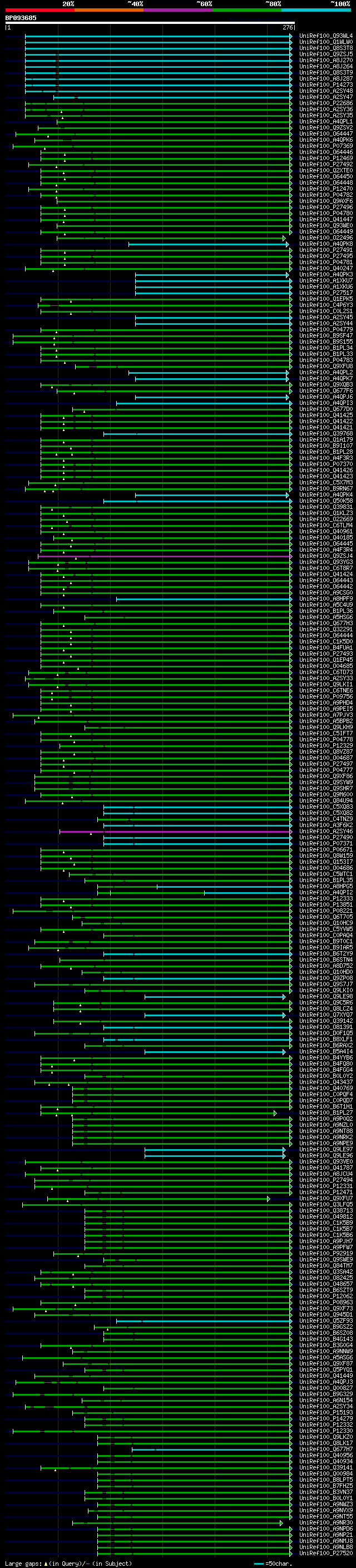Click label UniRef100_A8HPG5

pyautogui.click(x=326, y=886)
